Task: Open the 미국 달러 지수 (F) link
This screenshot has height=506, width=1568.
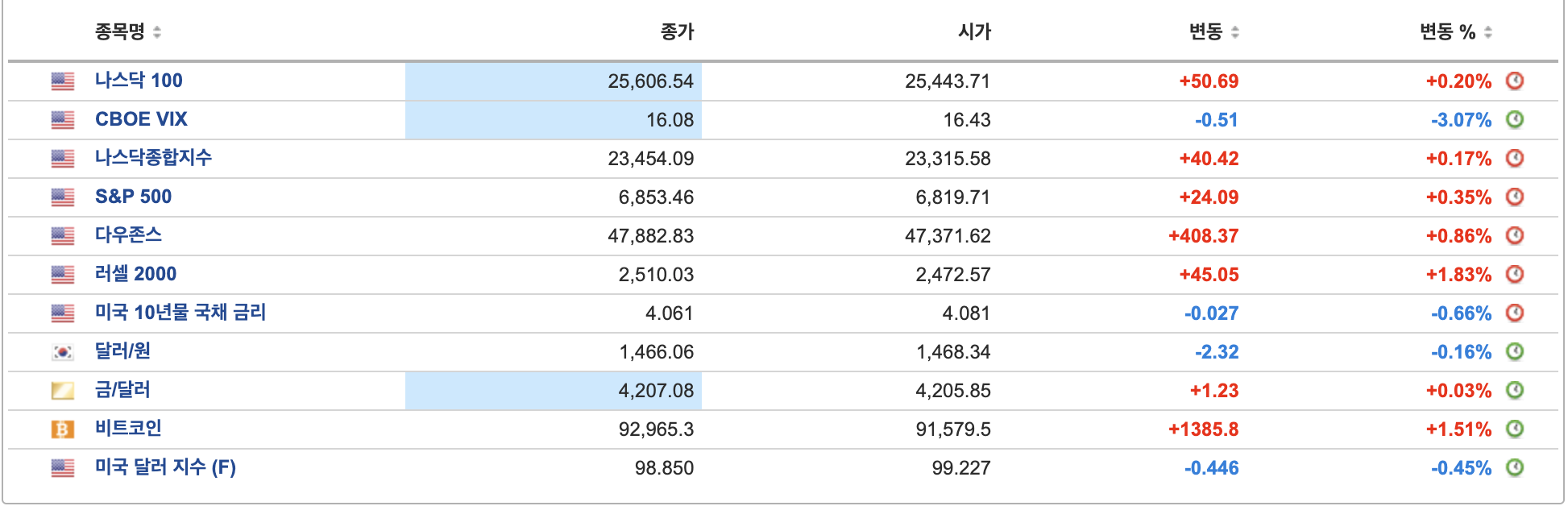Action: (x=165, y=467)
